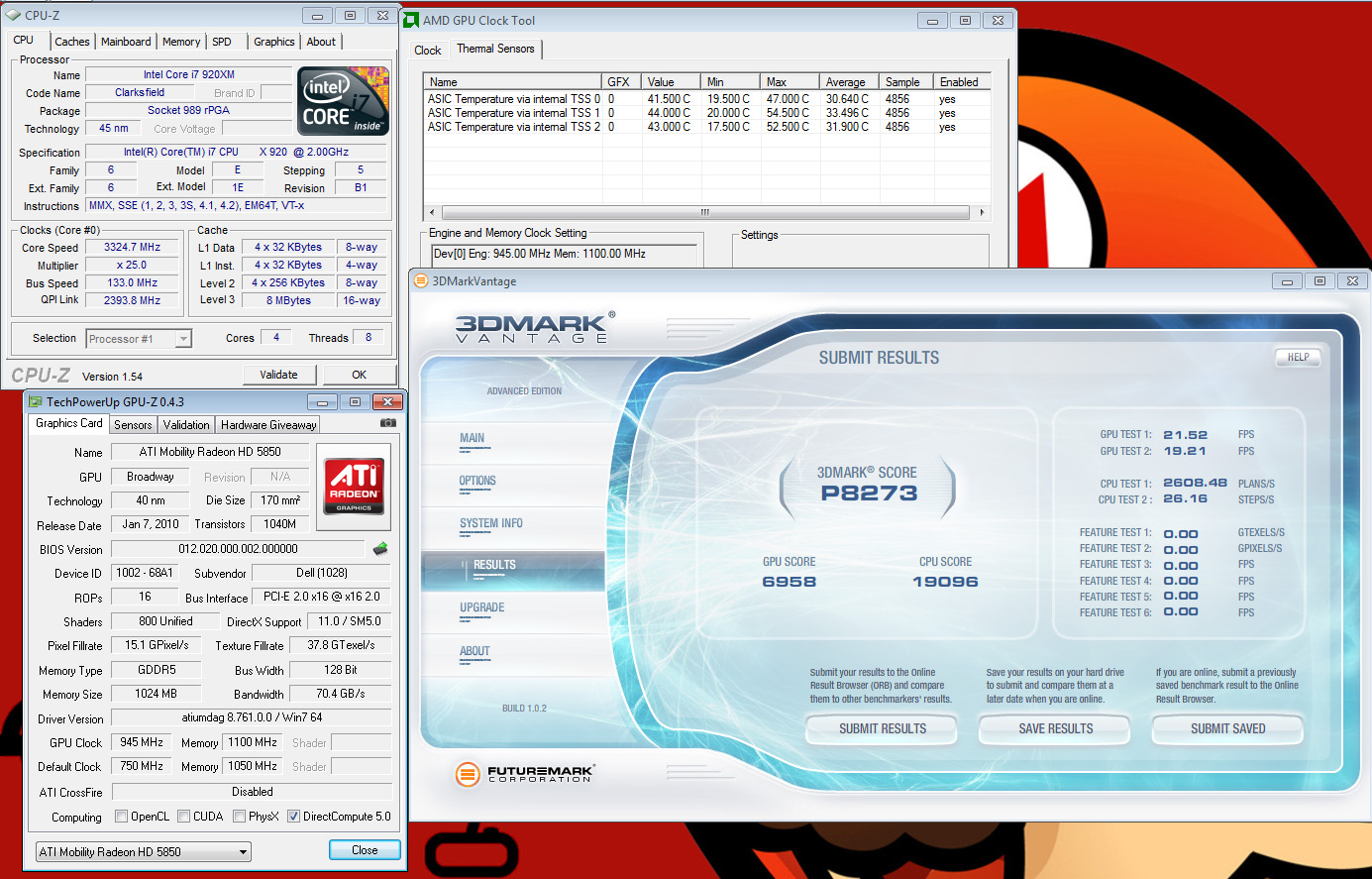Click the 3DMark Vantage logo
The width and height of the screenshot is (1372, 879).
click(x=534, y=327)
